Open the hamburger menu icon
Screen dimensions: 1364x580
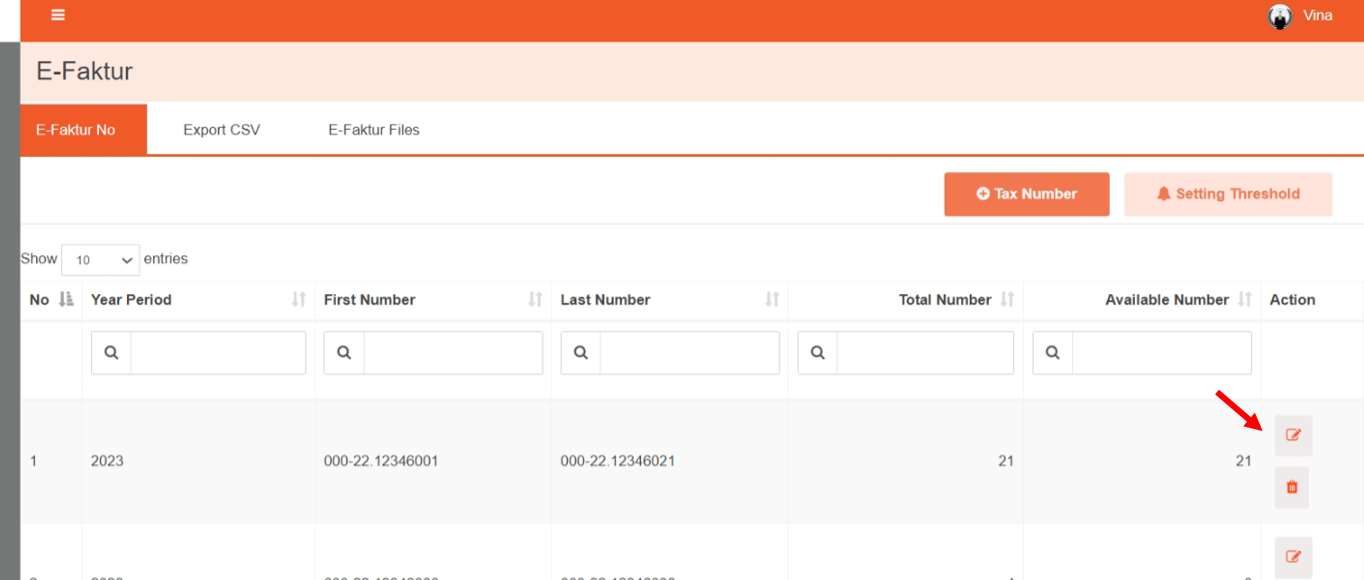click(x=58, y=15)
